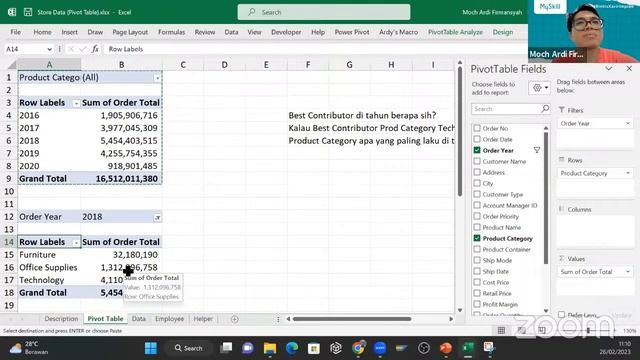The image size is (640, 360).
Task: Open the task pane options chevron
Action: (609, 69)
